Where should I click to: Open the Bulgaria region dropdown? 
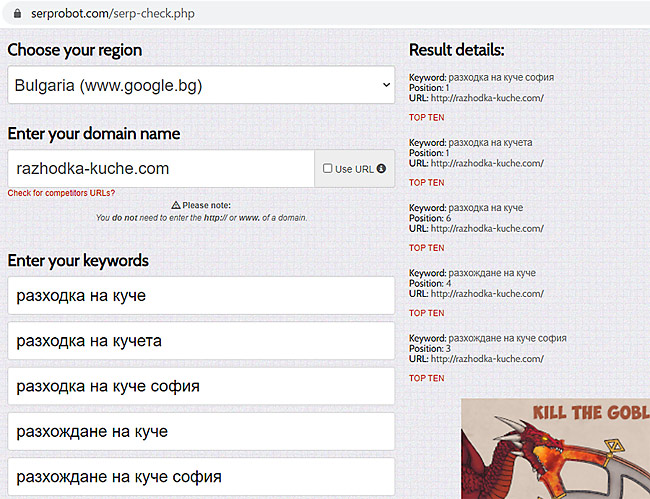pyautogui.click(x=201, y=85)
